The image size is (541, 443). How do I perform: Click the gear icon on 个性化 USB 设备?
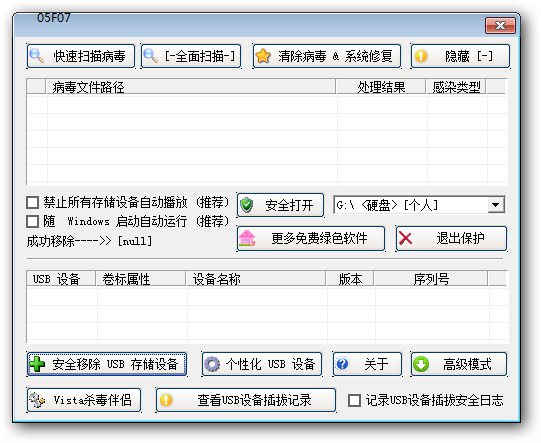(212, 364)
